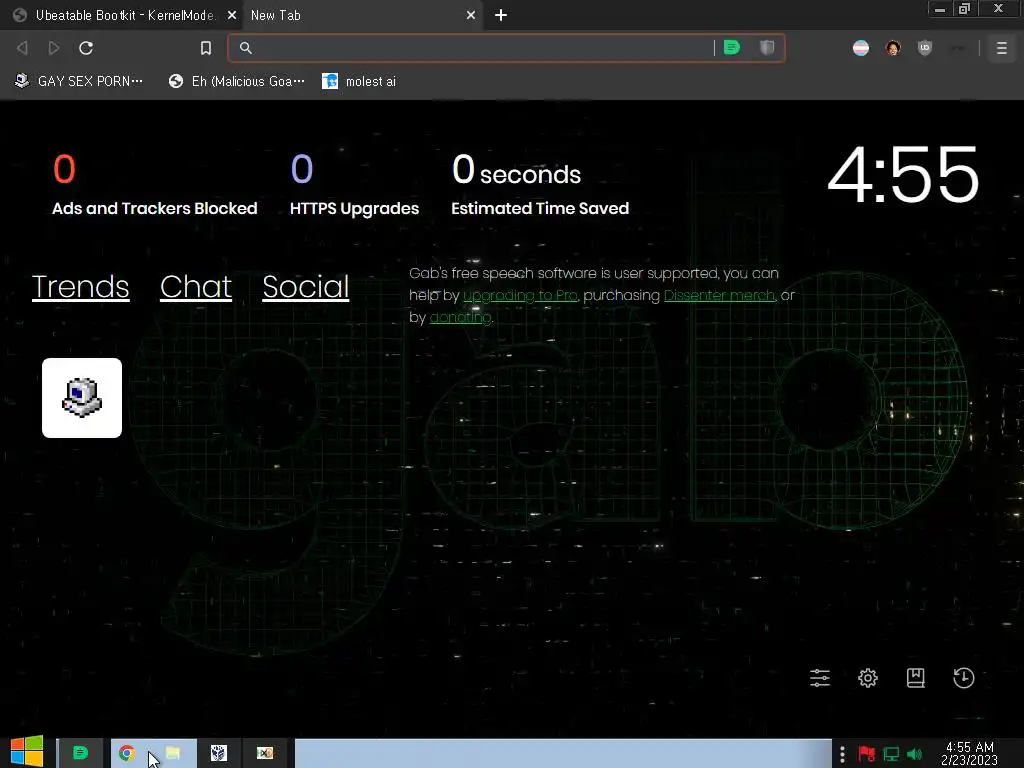Image resolution: width=1024 pixels, height=768 pixels.
Task: Open a new tab with plus button
Action: tap(501, 15)
